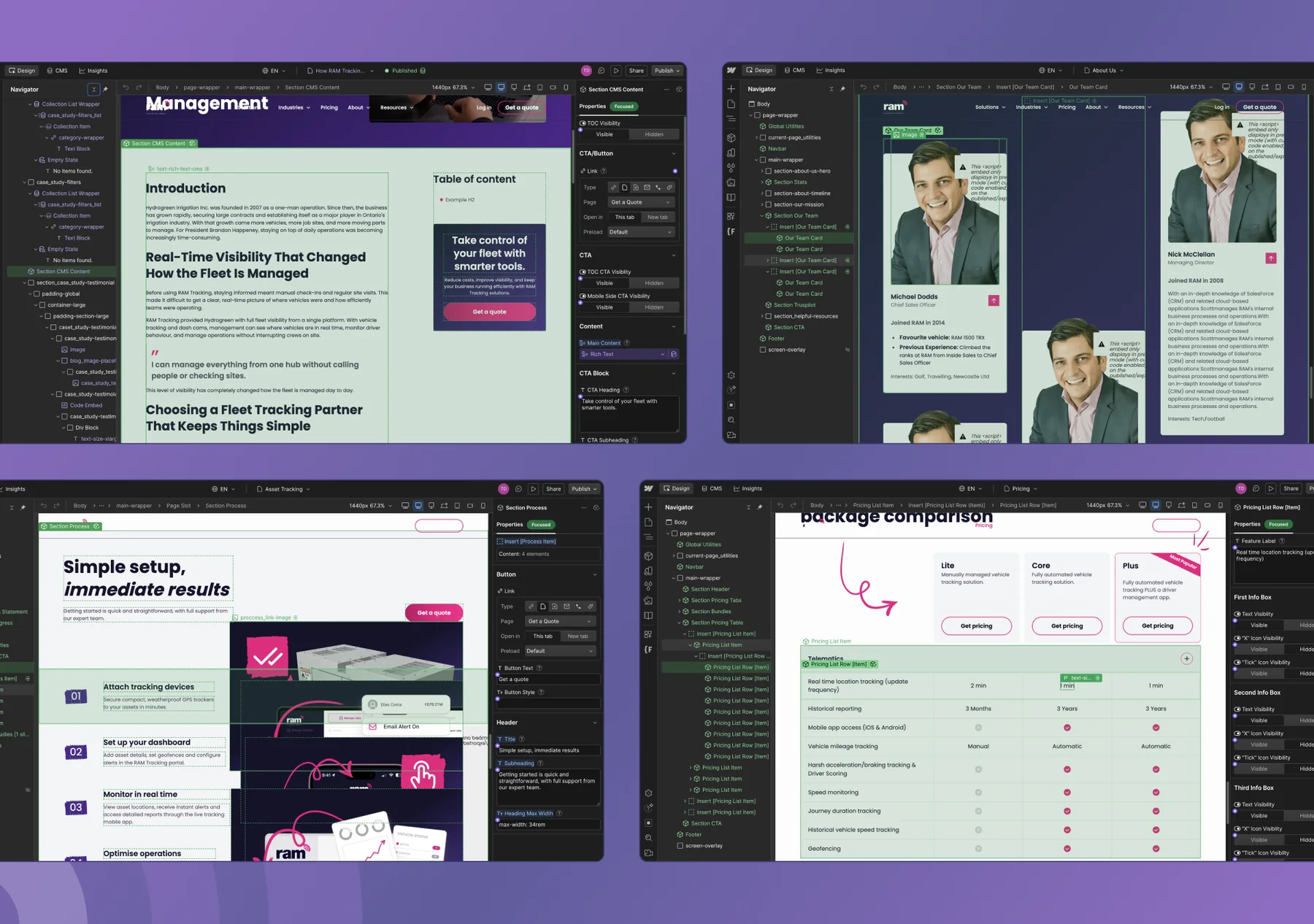Open Assets image icon in About Us window
Screen dimensions: 1314x924
731,182
